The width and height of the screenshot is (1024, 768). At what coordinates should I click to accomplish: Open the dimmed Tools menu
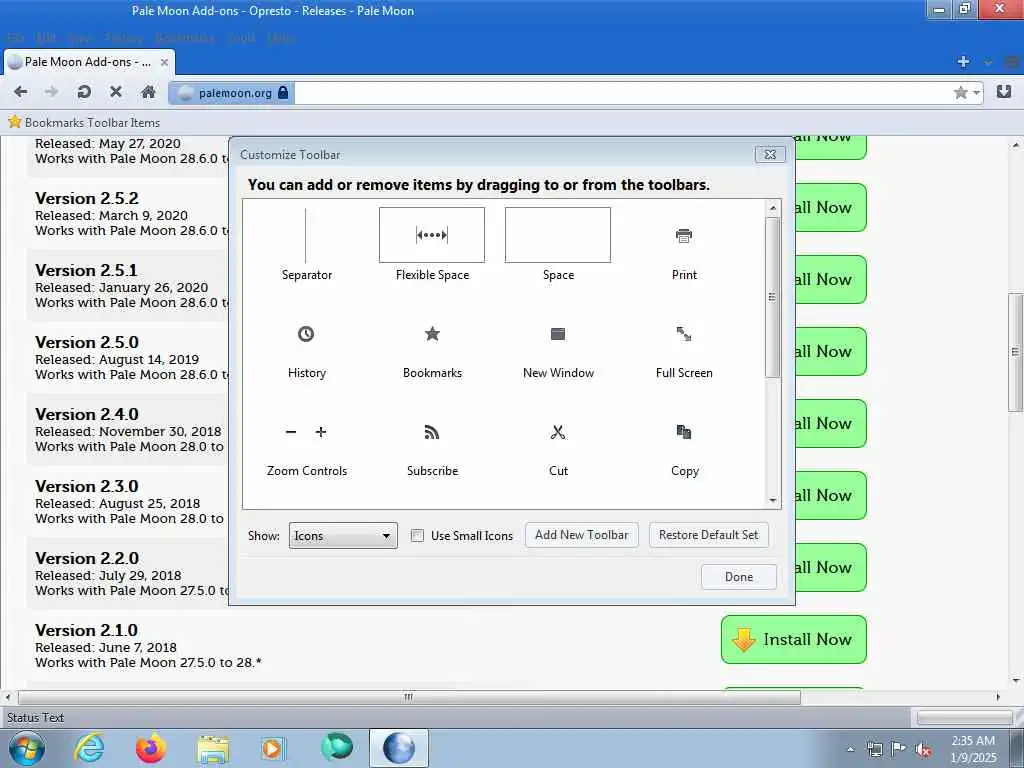tap(241, 38)
